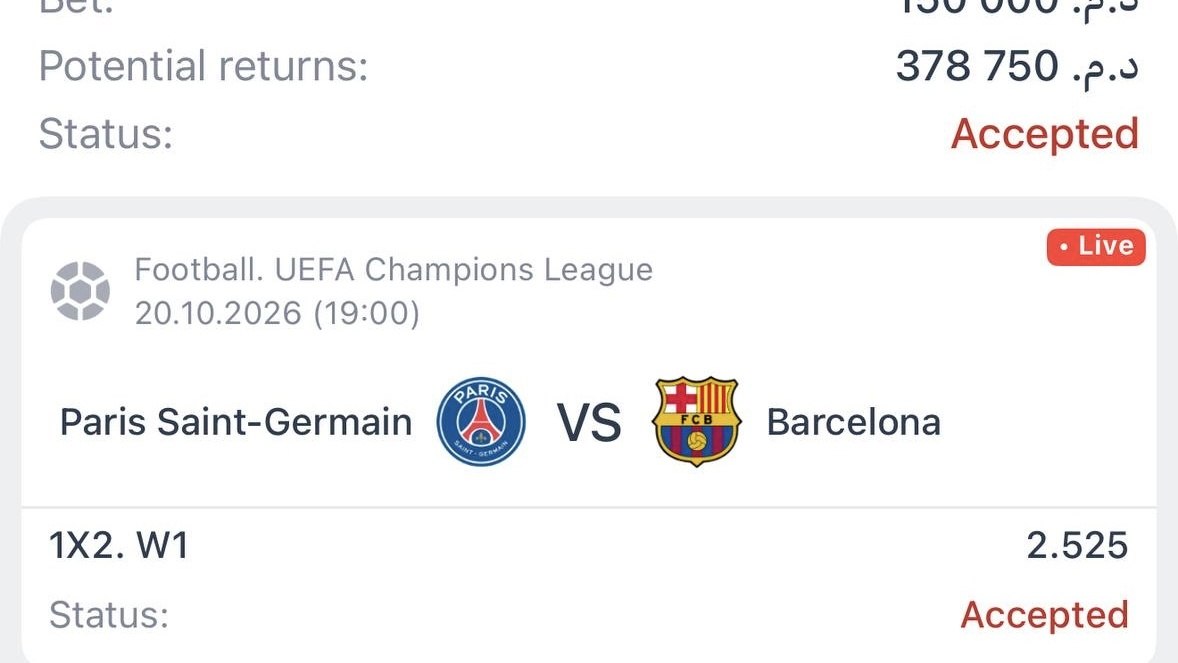Open the Paris Saint-Germain team name
The width and height of the screenshot is (1178, 663).
pyautogui.click(x=236, y=422)
